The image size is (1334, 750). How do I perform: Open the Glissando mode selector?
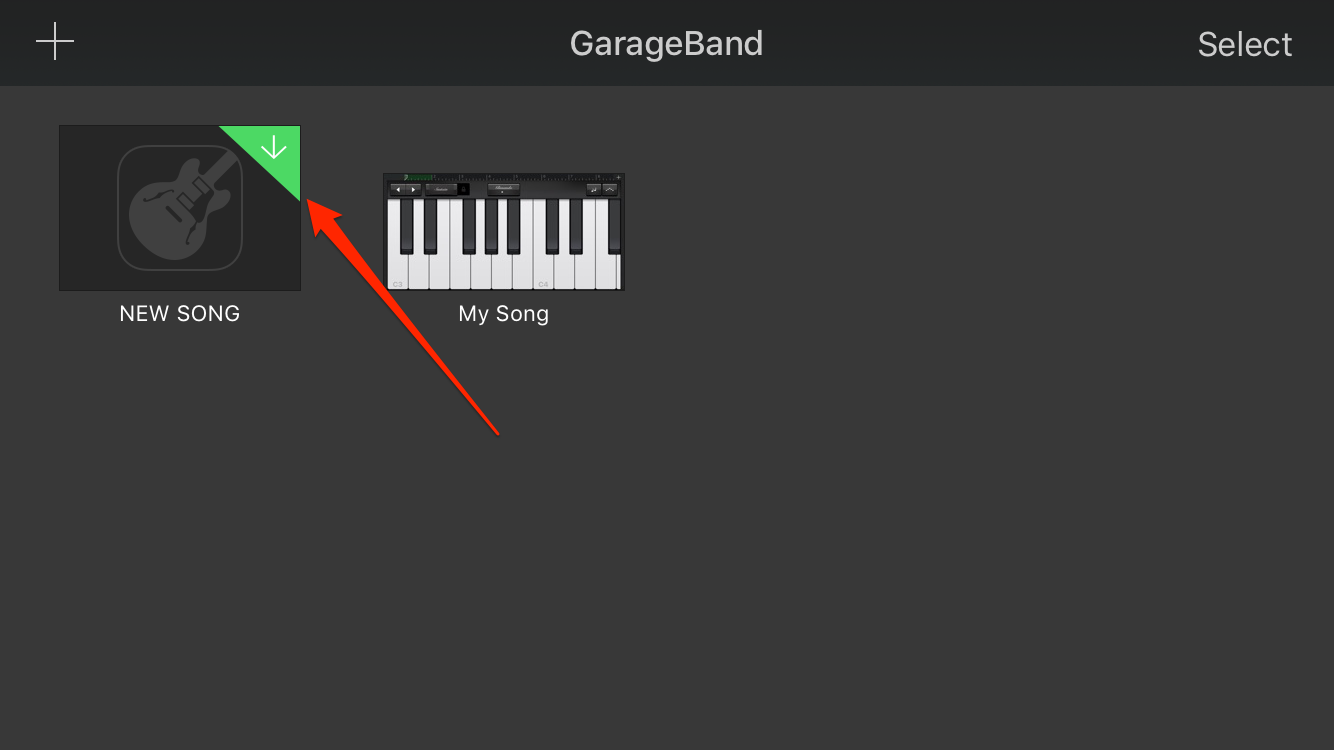pyautogui.click(x=503, y=189)
